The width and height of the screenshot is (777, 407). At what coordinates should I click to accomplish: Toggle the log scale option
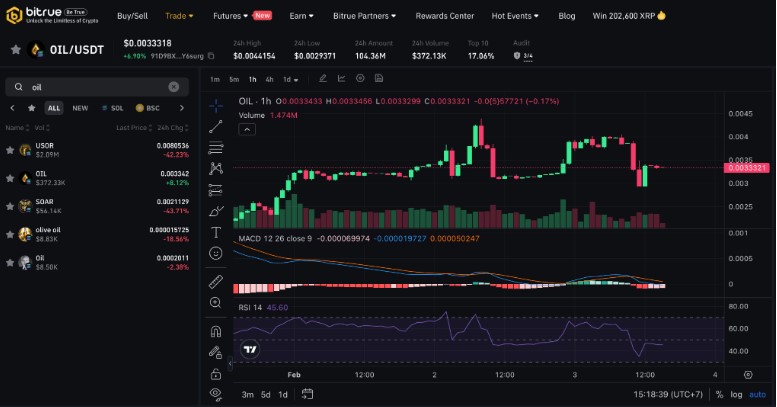(736, 395)
